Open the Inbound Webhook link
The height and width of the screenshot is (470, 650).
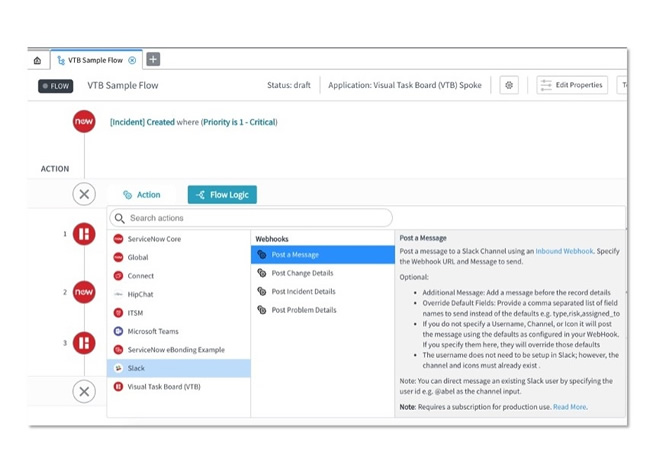pyautogui.click(x=564, y=251)
